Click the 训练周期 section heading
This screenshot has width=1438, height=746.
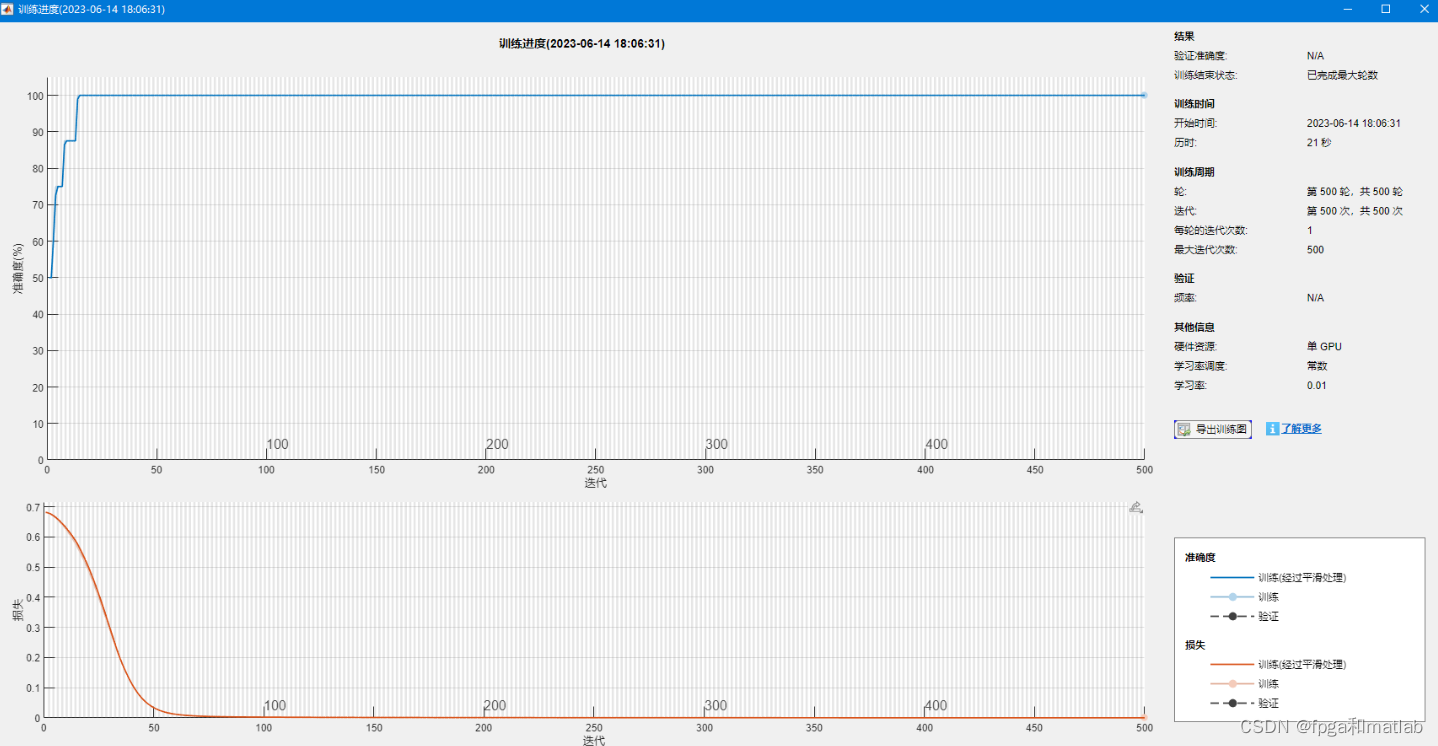(1194, 172)
